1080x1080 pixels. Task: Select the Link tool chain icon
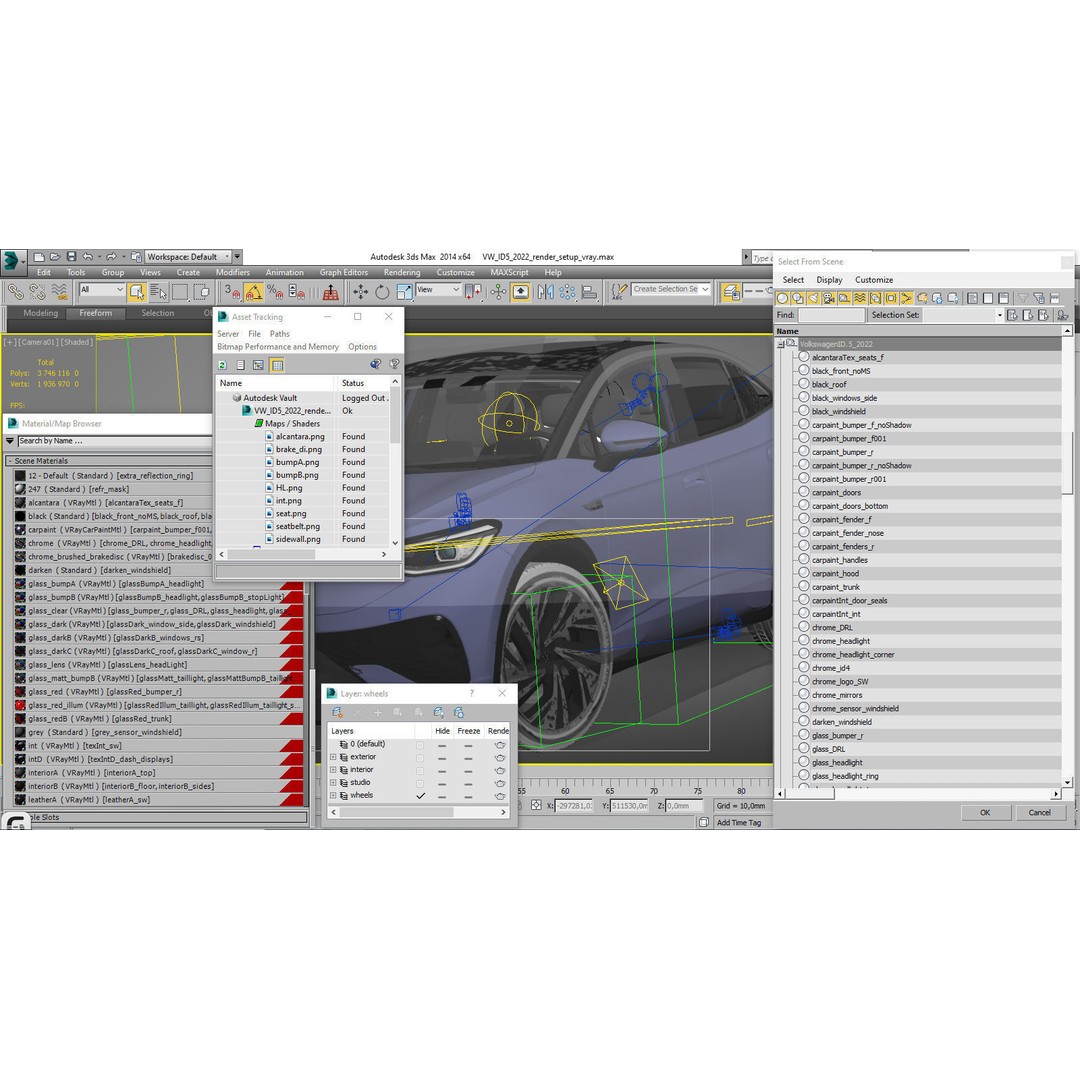[15, 292]
